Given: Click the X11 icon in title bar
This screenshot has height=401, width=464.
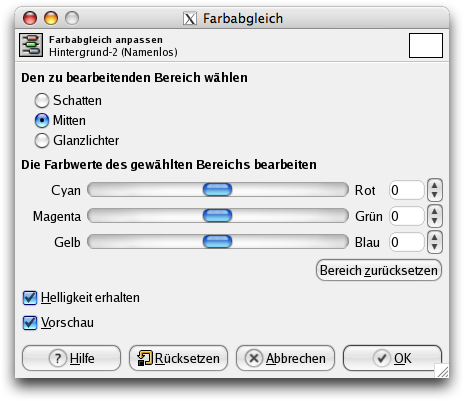Looking at the screenshot, I should 190,19.
